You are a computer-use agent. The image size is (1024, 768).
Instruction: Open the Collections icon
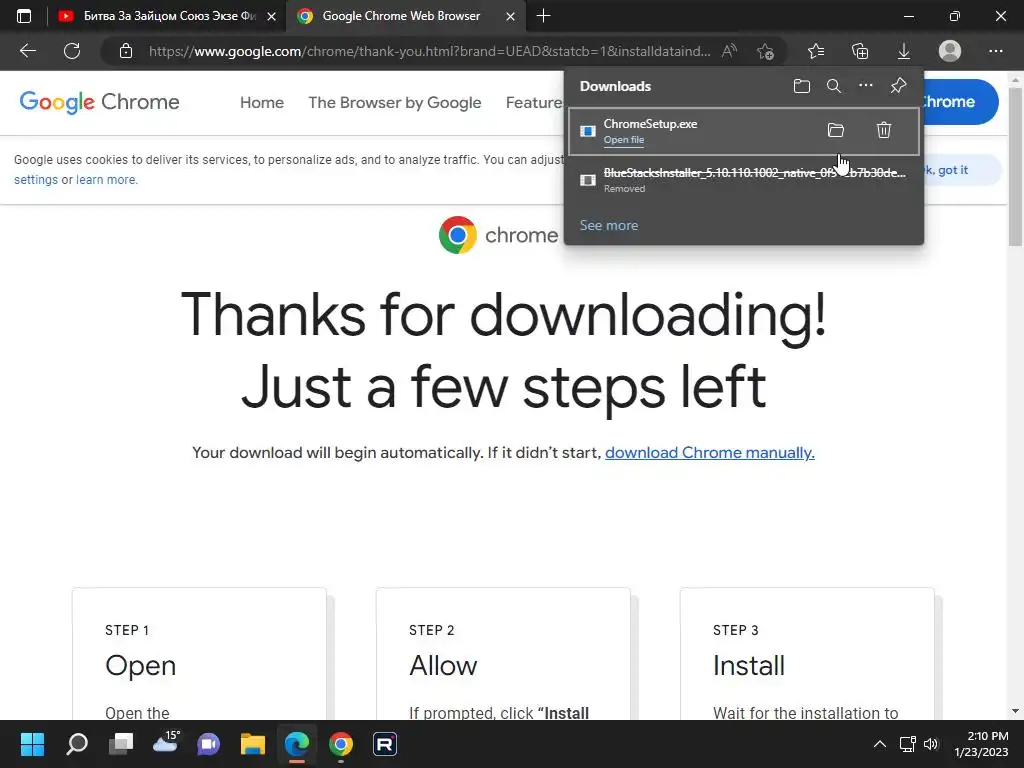tap(860, 51)
